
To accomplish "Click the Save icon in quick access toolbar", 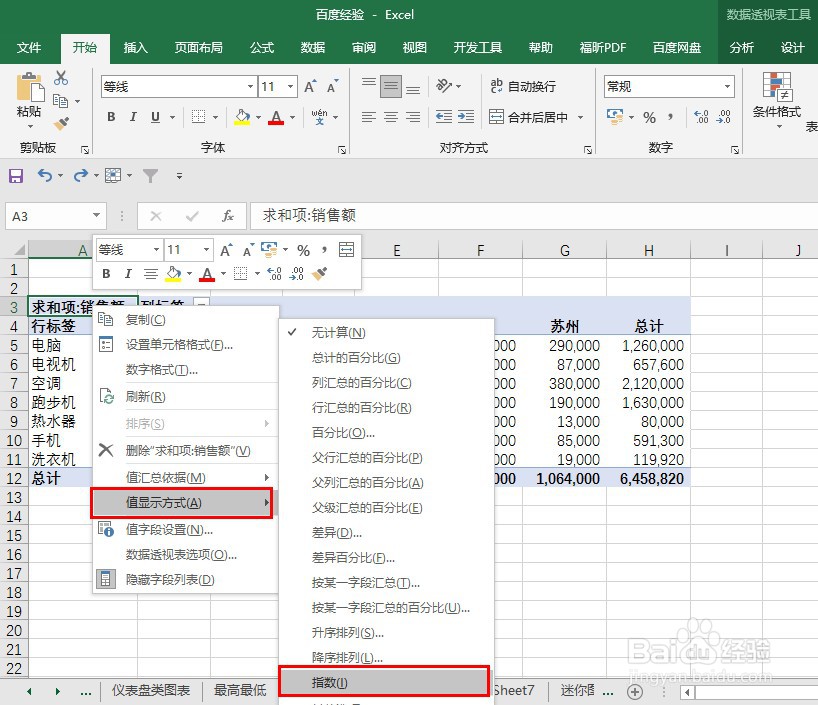I will click(x=16, y=176).
